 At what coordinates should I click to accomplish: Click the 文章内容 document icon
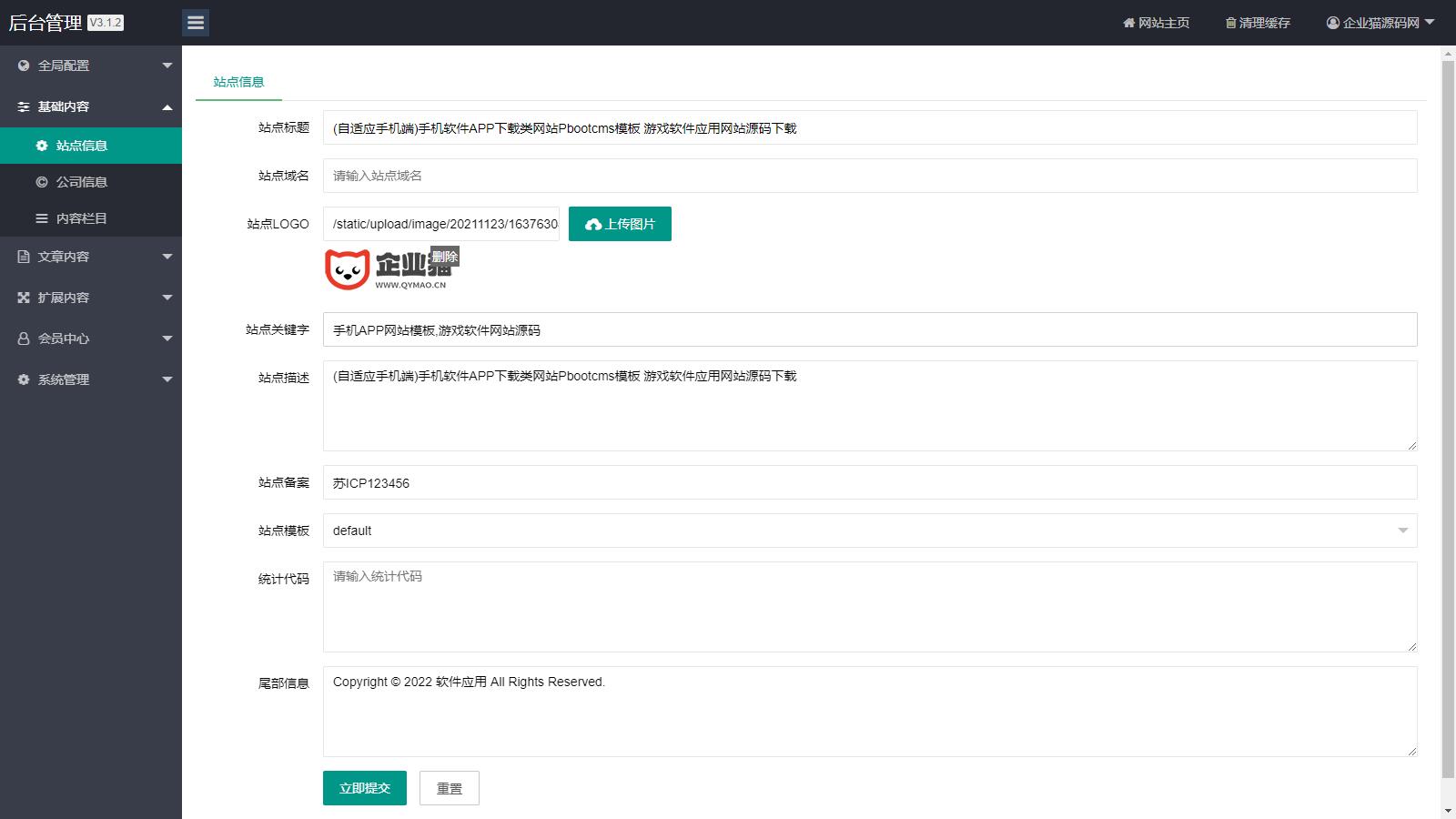[x=24, y=257]
